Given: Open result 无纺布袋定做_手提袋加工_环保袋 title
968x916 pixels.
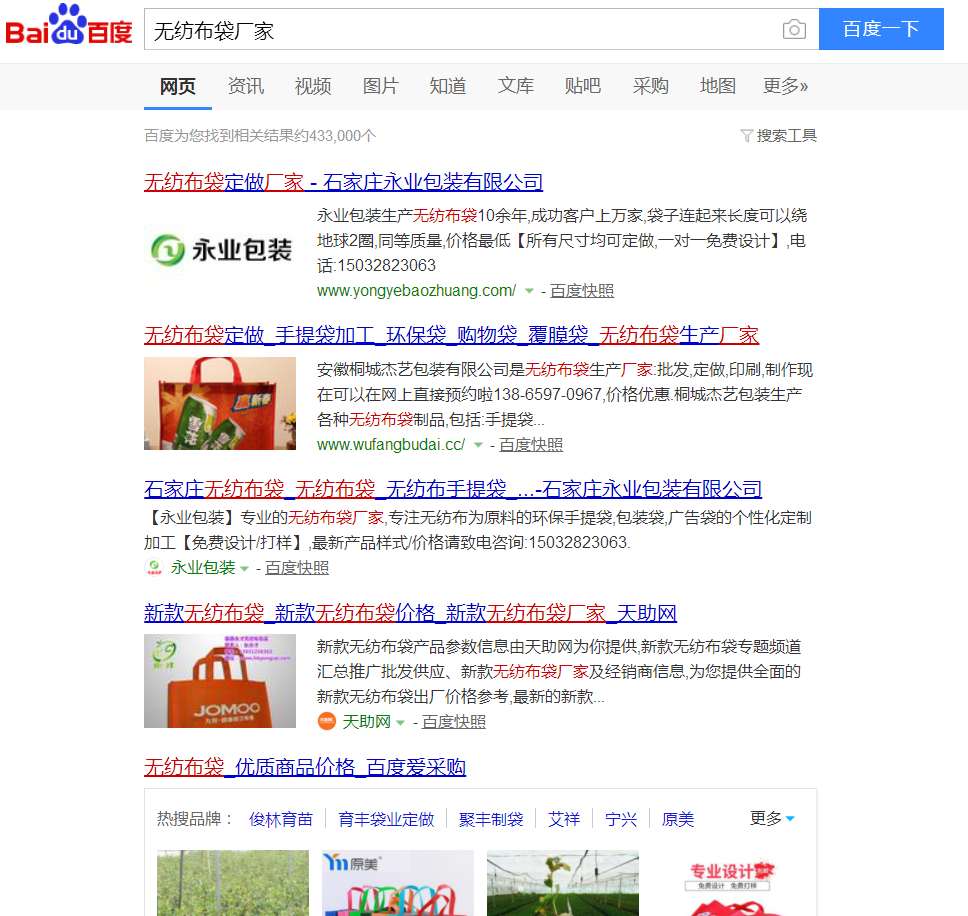Looking at the screenshot, I should [451, 335].
